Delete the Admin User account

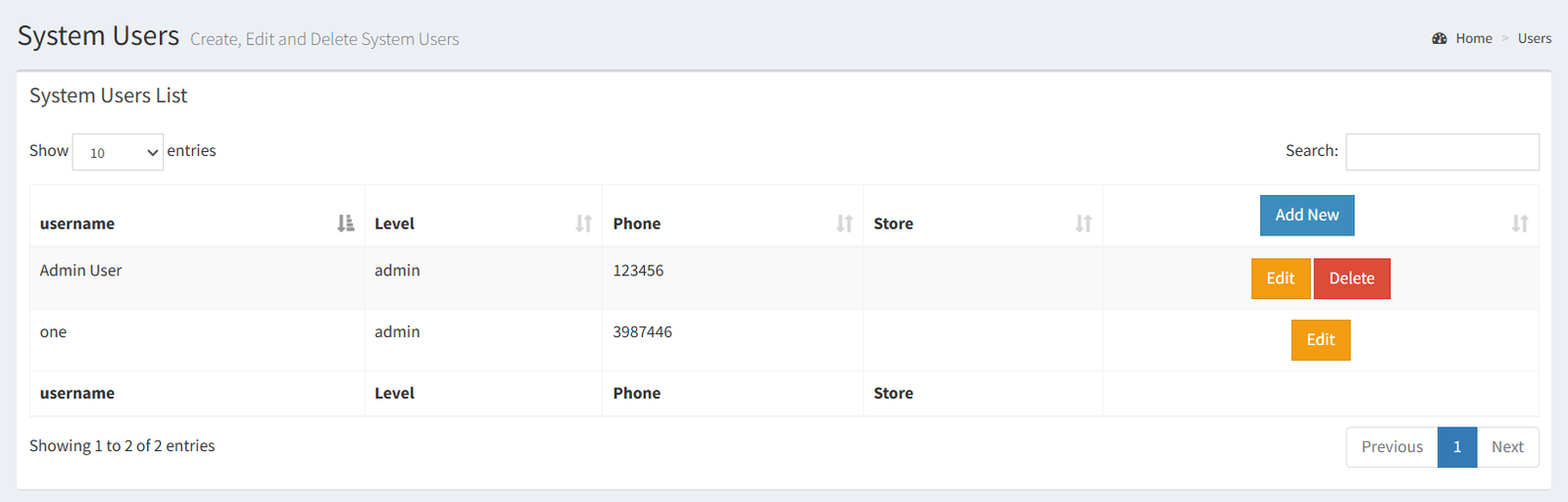[x=1351, y=278]
